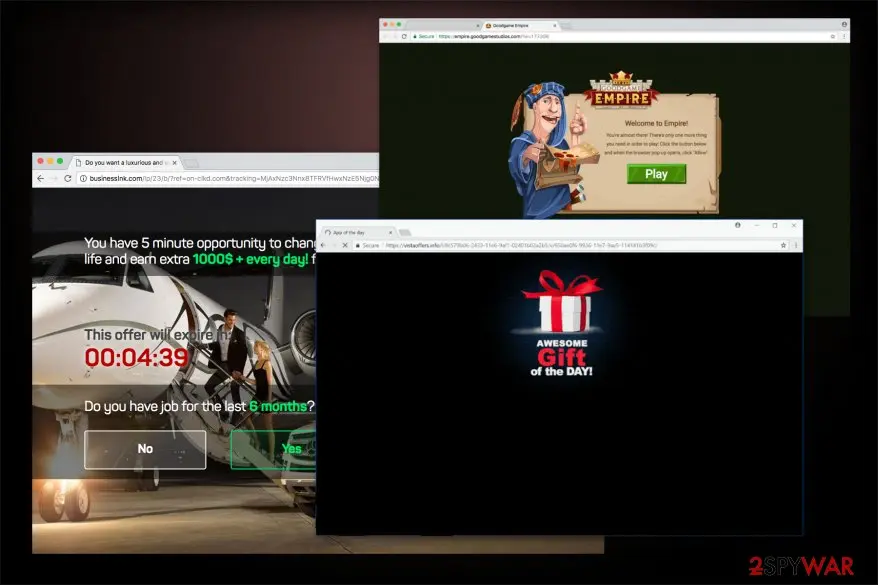Reload the businesslnk page
878x586 pixels.
[68, 179]
